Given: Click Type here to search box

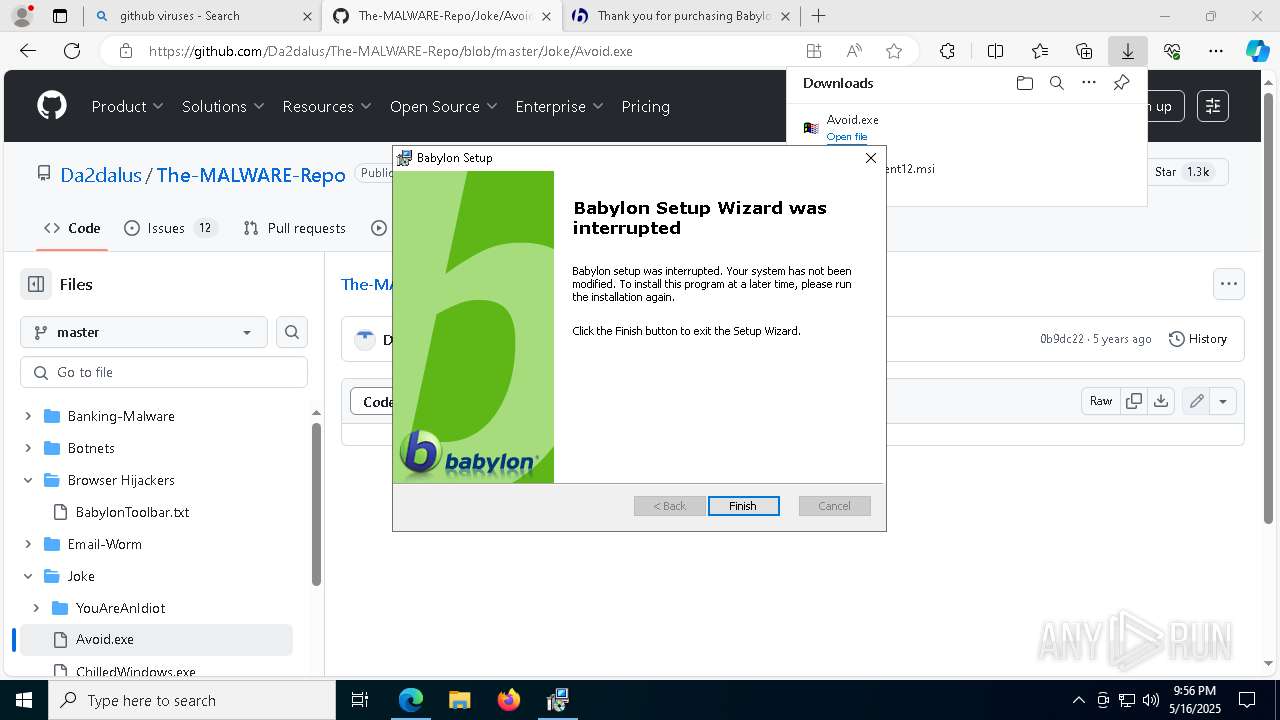Looking at the screenshot, I should (x=192, y=700).
